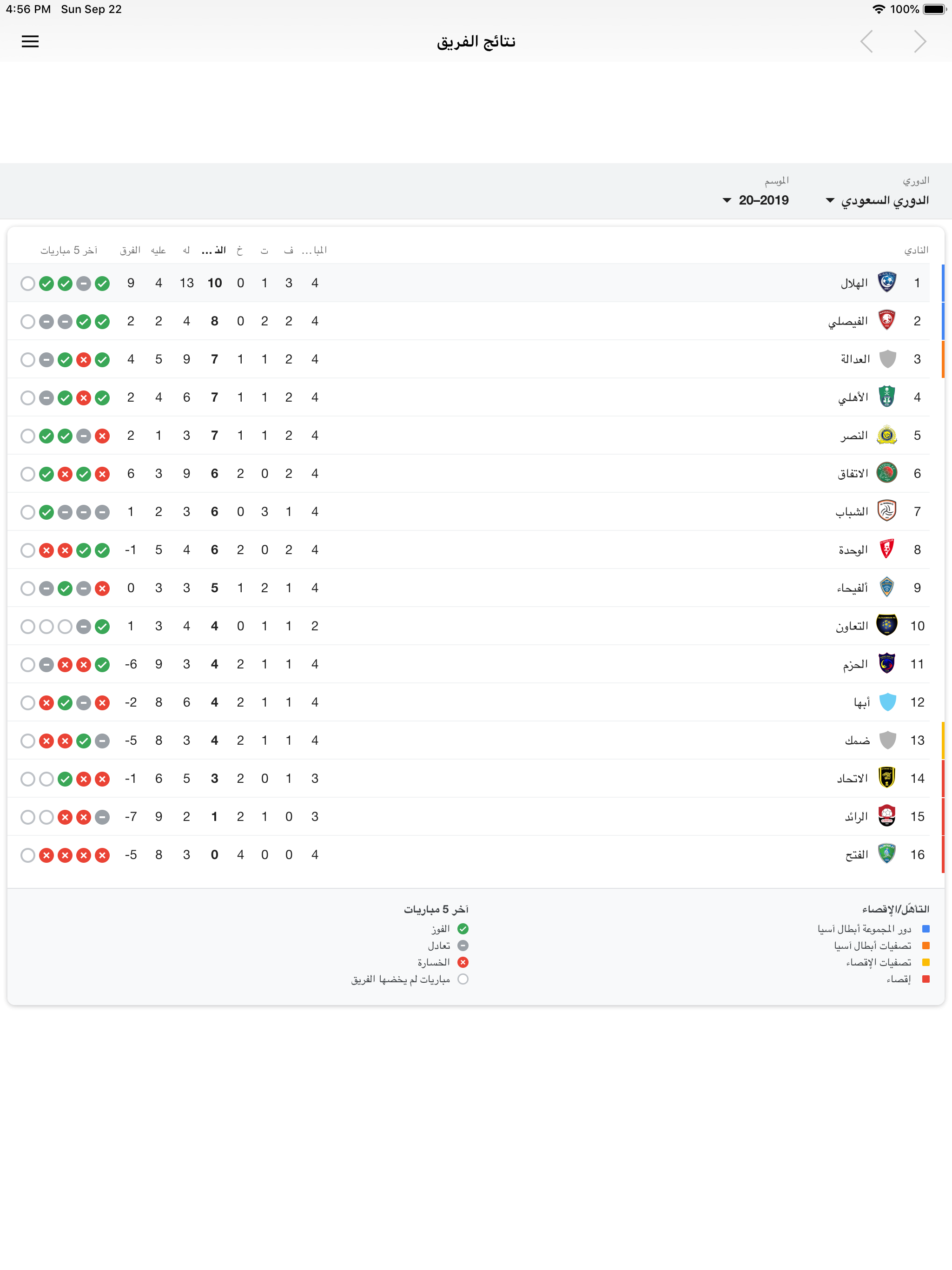Tap the الاتفاق club crest
Image resolution: width=952 pixels, height=1270 pixels.
887,473
